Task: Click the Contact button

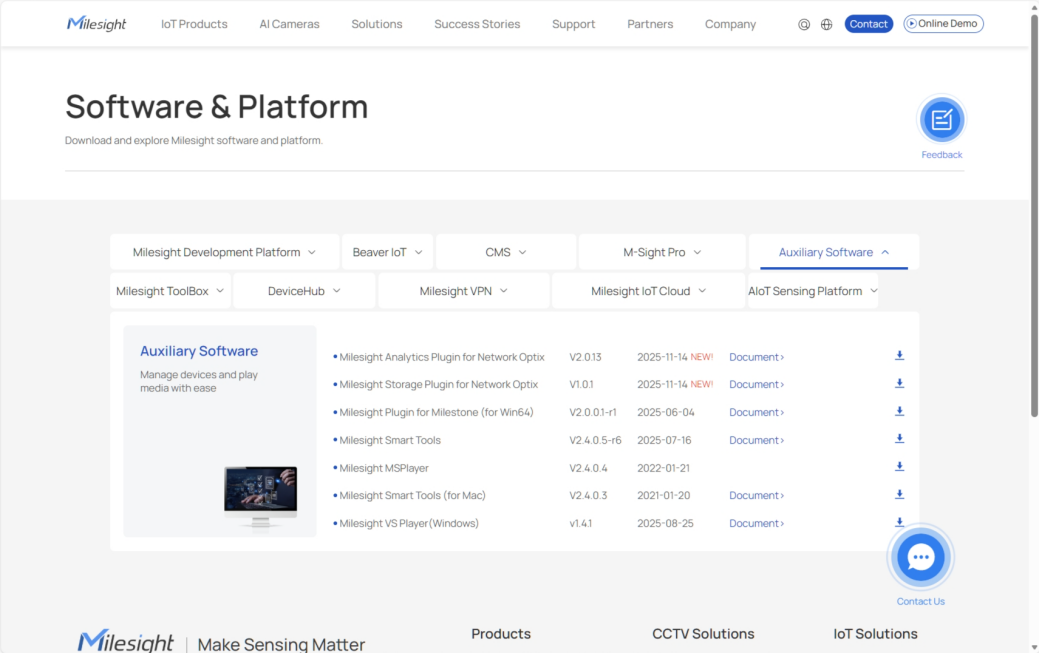Action: 868,24
